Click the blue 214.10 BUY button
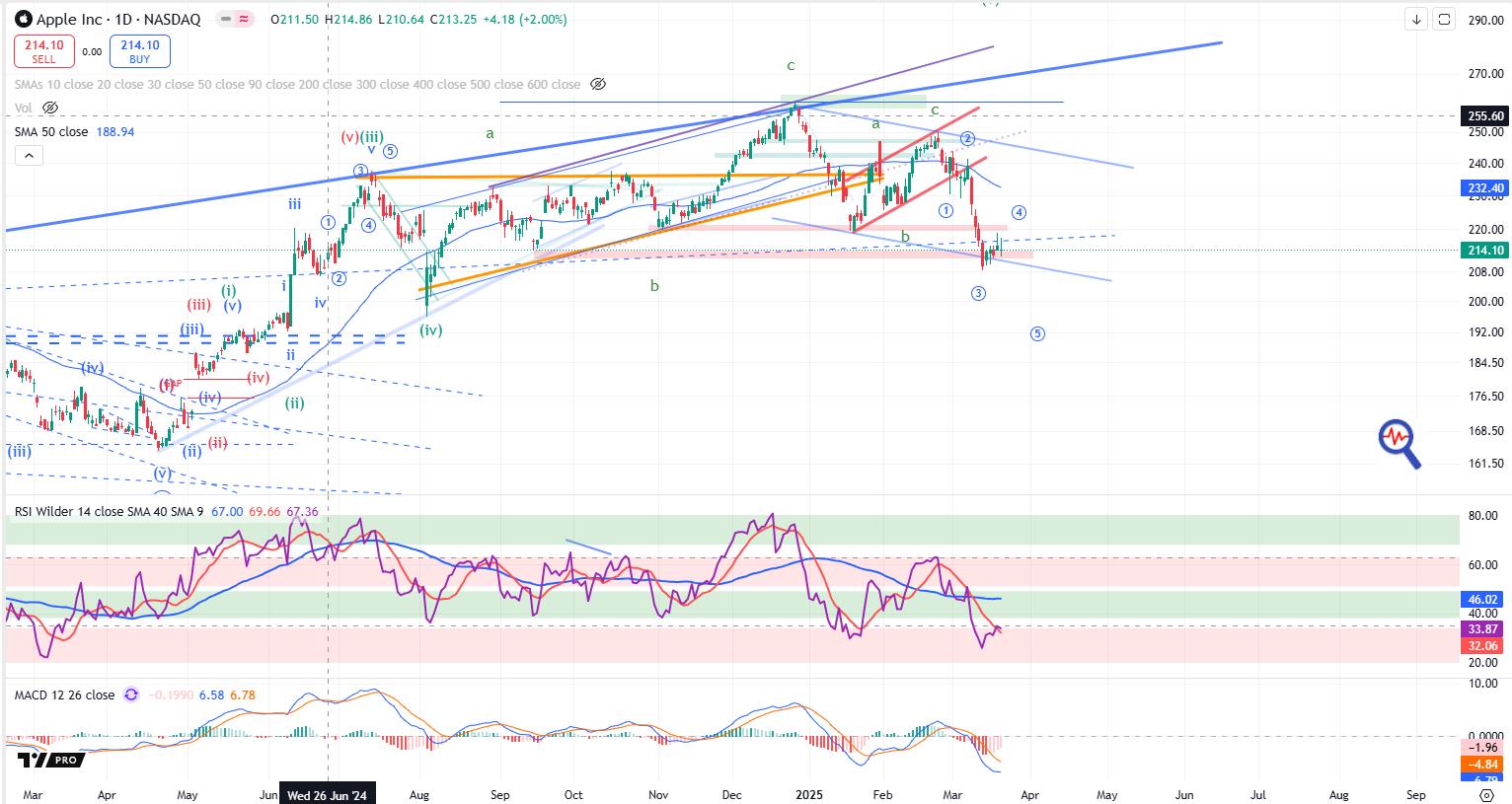The height and width of the screenshot is (804, 1512). coord(140,51)
